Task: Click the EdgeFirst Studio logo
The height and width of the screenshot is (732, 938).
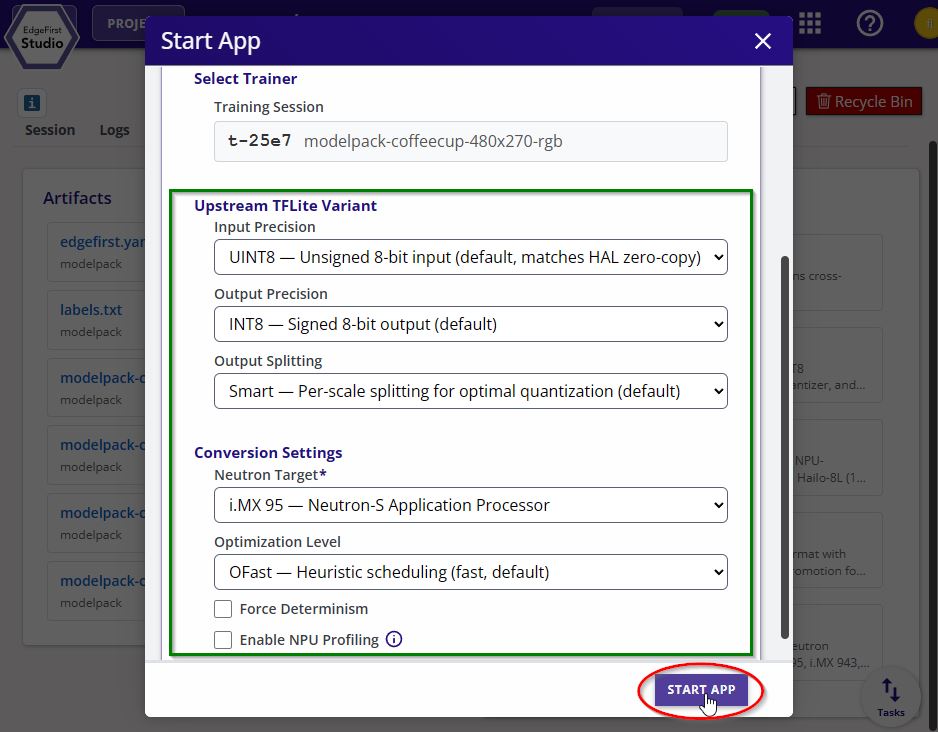Action: coord(42,36)
